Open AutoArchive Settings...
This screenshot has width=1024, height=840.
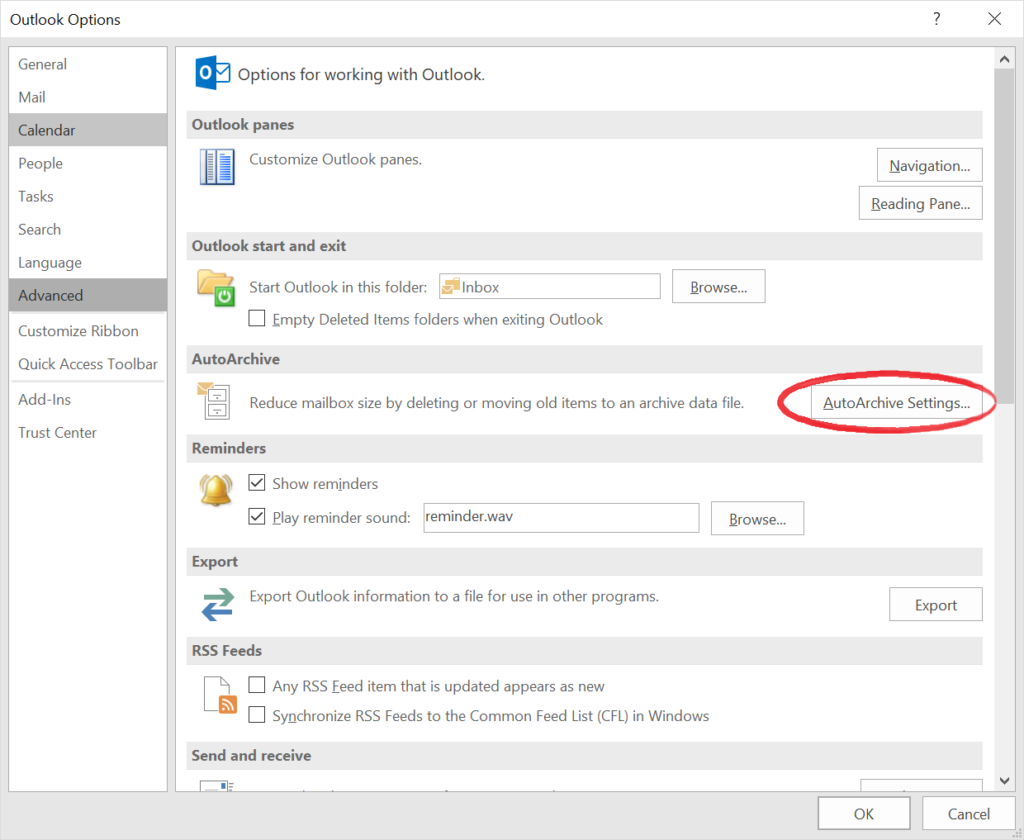(x=897, y=402)
